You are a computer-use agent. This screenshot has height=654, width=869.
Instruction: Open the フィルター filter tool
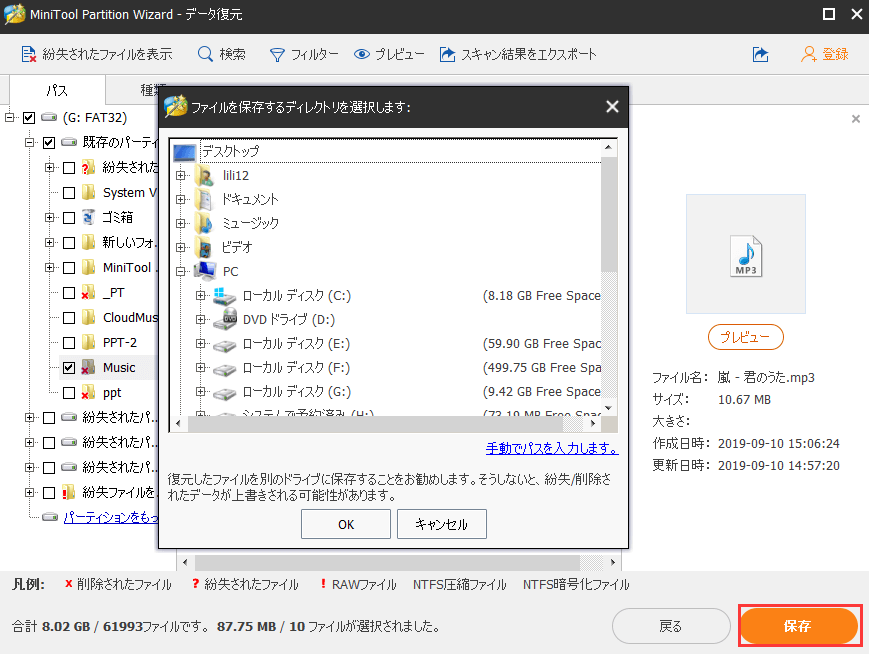(x=304, y=54)
